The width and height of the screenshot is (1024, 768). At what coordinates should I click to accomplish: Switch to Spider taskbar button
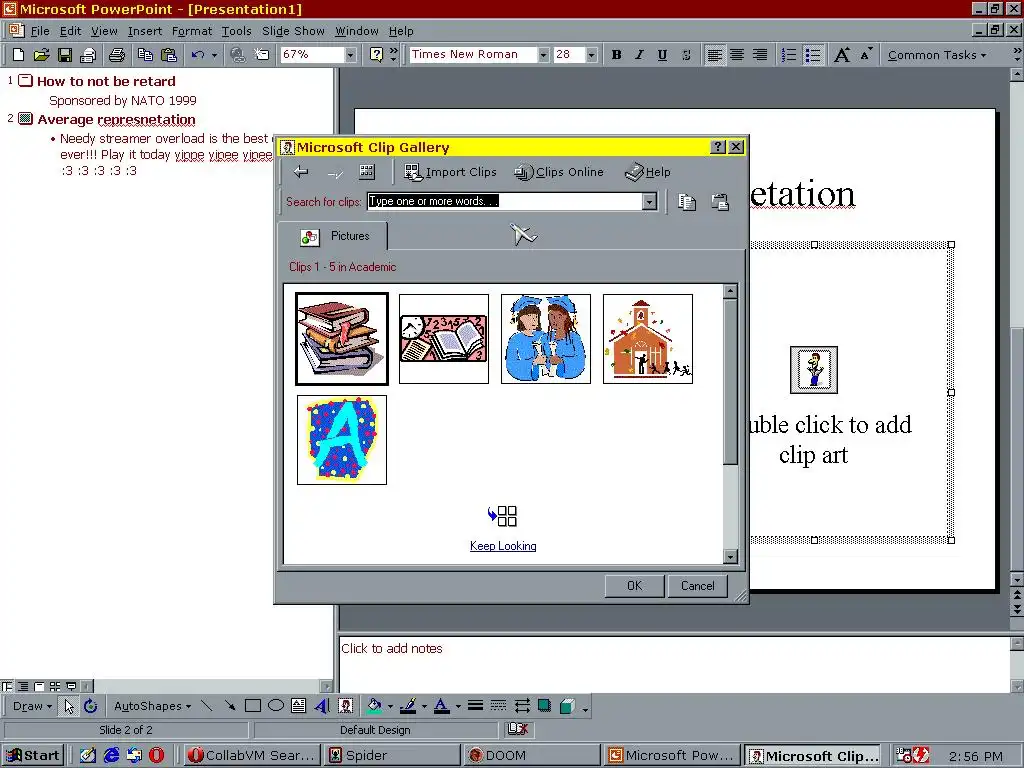[391, 755]
